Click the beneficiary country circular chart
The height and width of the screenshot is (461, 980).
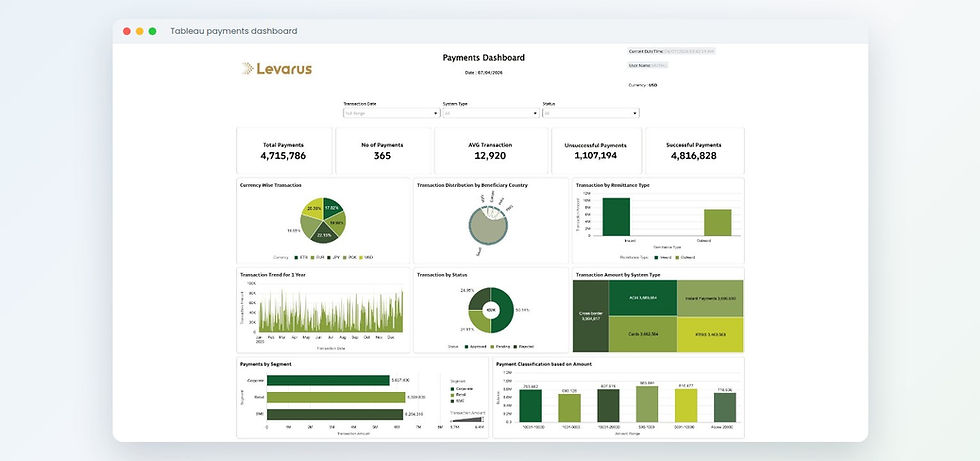tap(488, 225)
